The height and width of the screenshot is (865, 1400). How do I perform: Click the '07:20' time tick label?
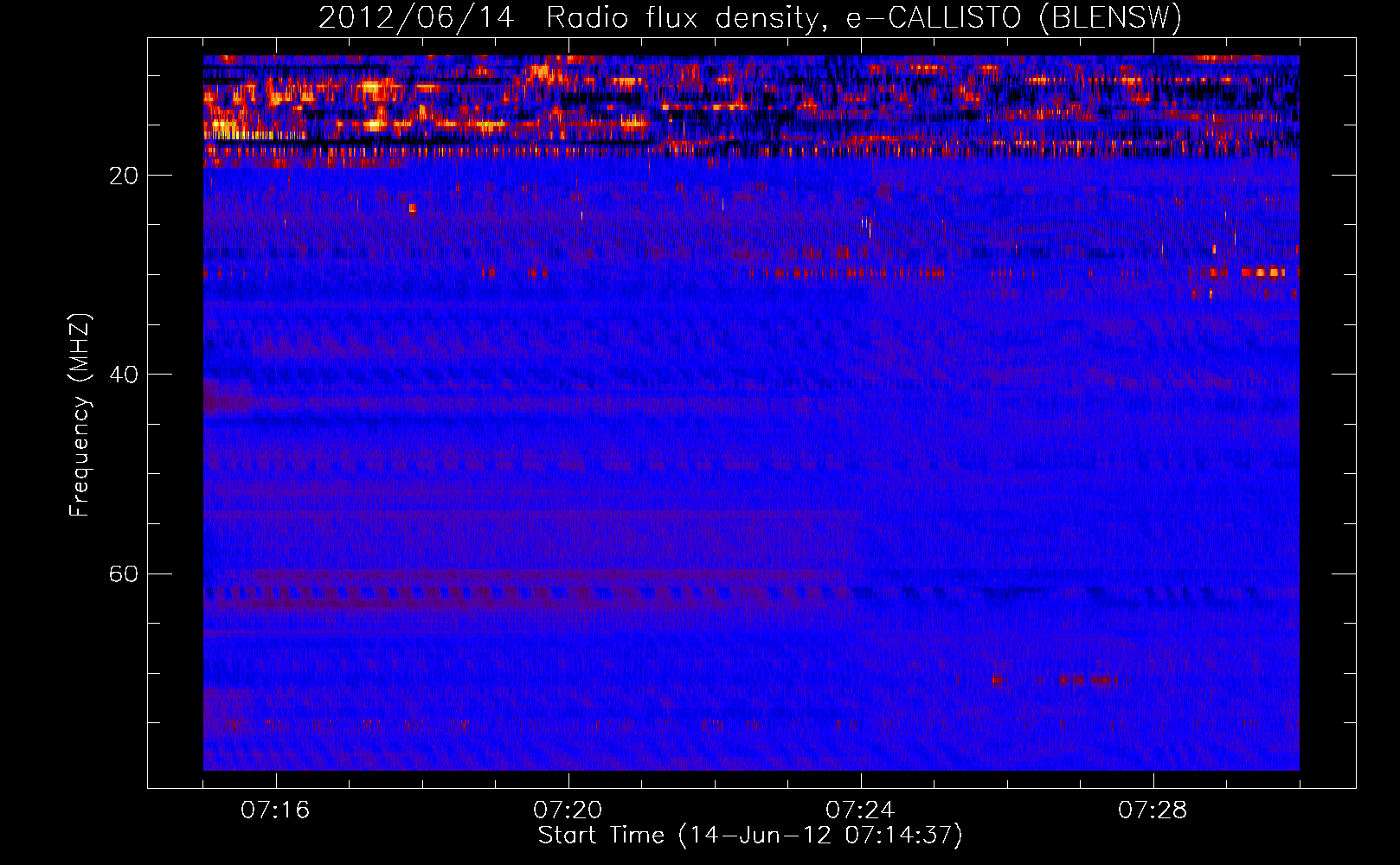[568, 811]
